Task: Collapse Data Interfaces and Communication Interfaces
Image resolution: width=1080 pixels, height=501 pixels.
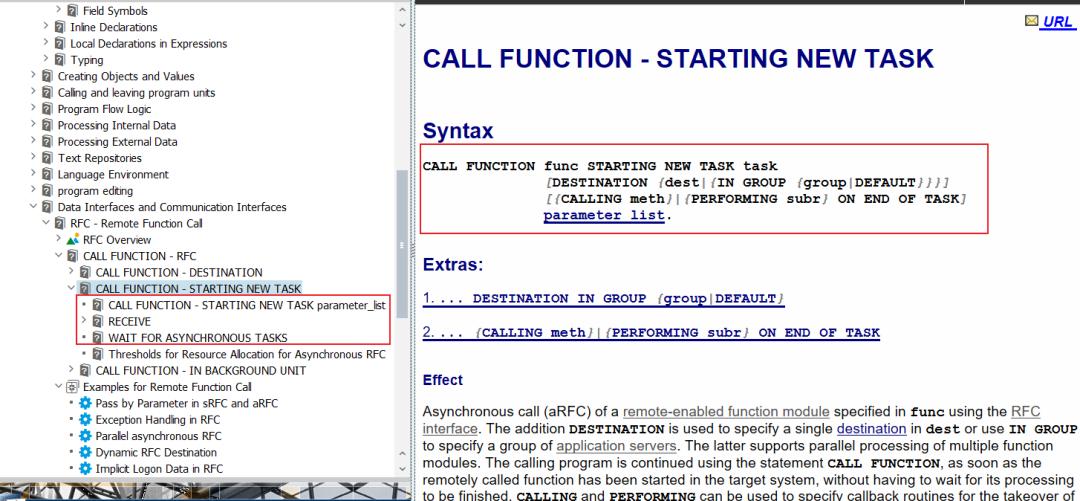Action: pyautogui.click(x=33, y=207)
